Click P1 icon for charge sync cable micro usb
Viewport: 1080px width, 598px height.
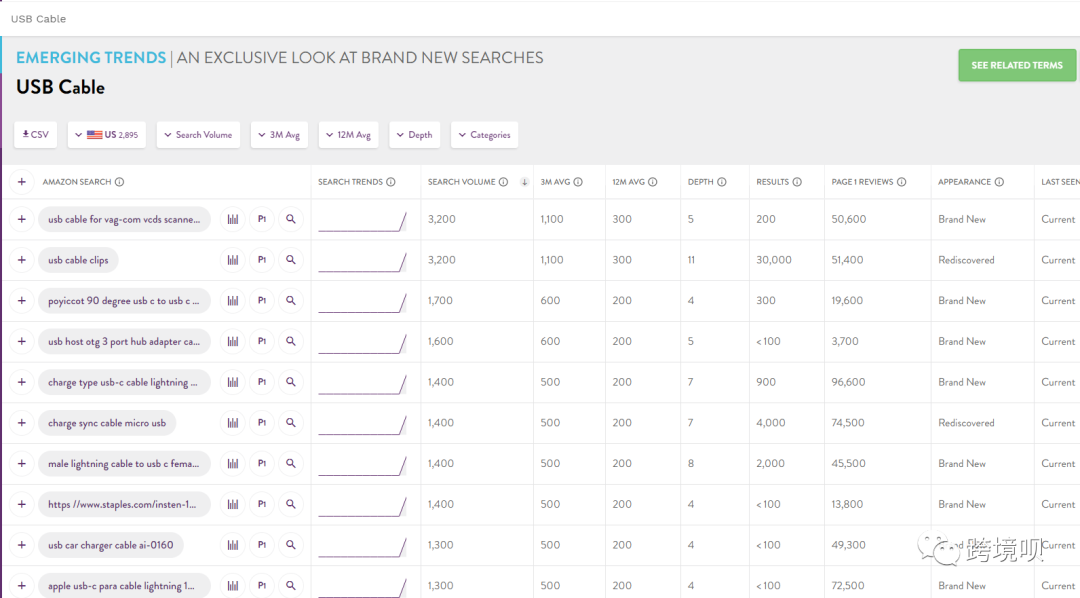(x=262, y=422)
